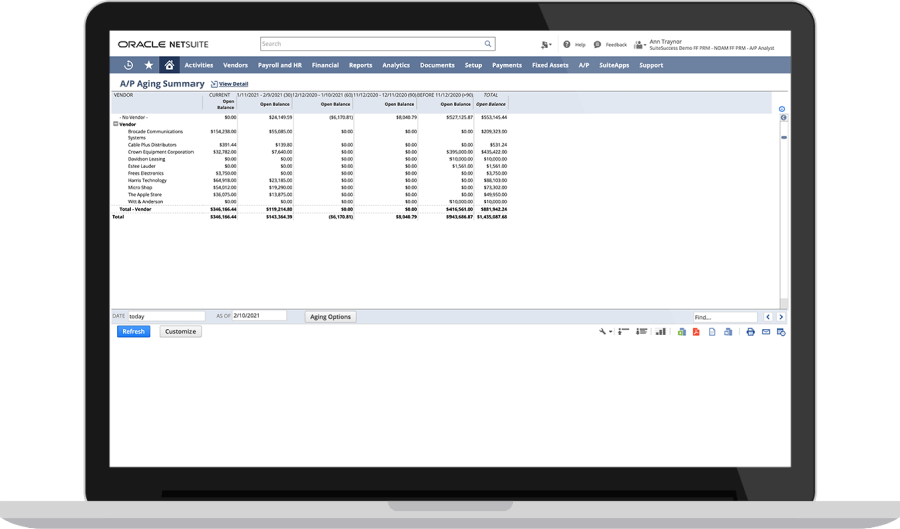Open the recent records clock icon
The width and height of the screenshot is (900, 529).
pos(129,65)
